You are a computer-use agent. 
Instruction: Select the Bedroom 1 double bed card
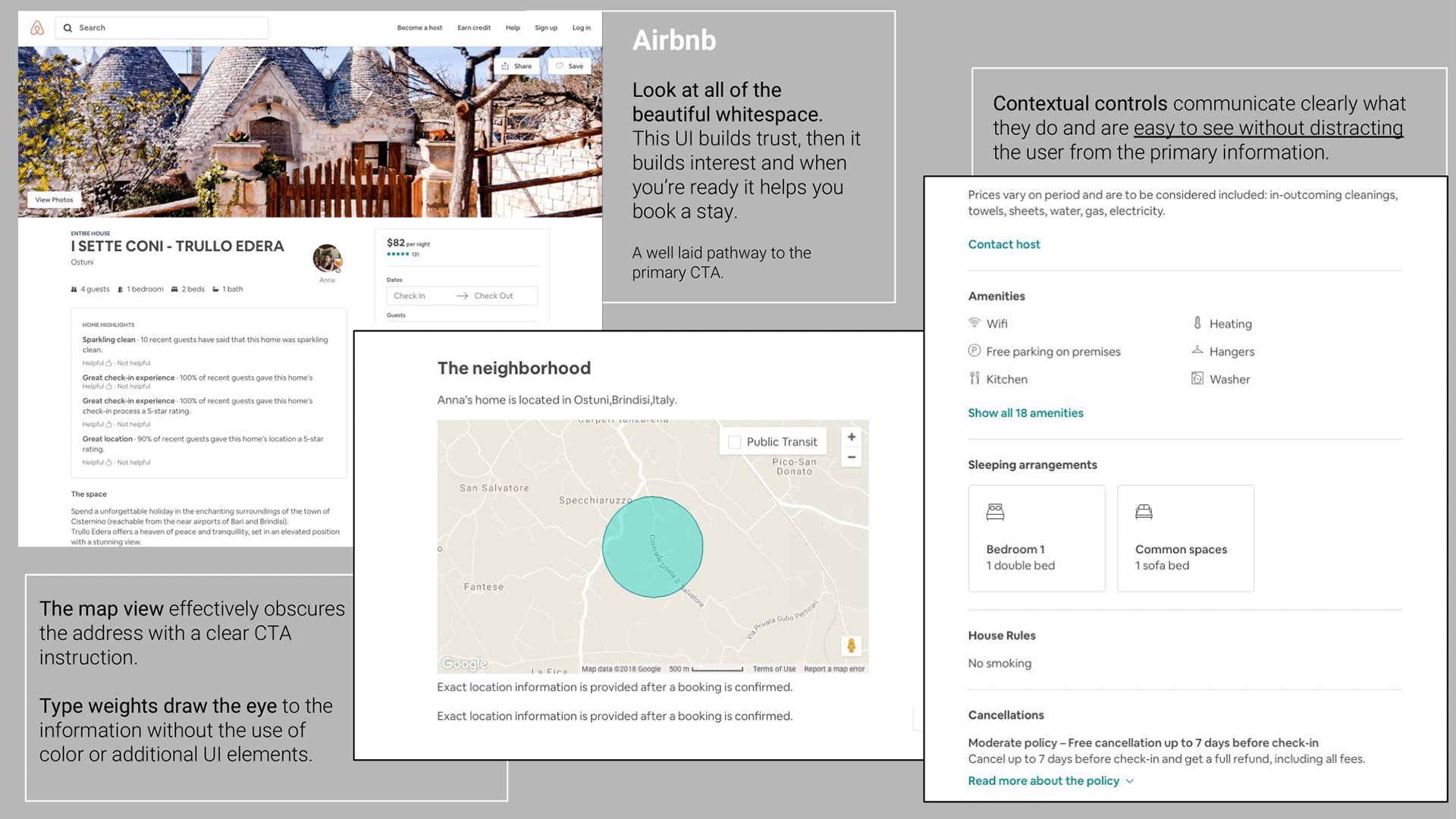(1037, 538)
